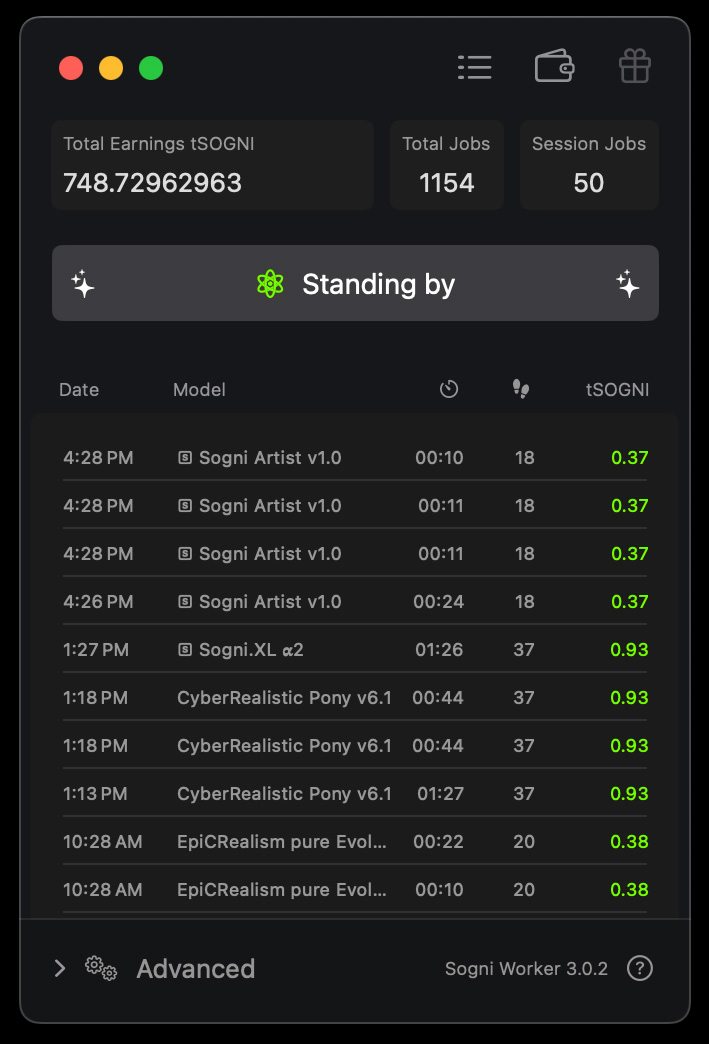Select the 1:27 PM Sogni.XL α2 job row
This screenshot has width=709, height=1044.
coord(355,650)
